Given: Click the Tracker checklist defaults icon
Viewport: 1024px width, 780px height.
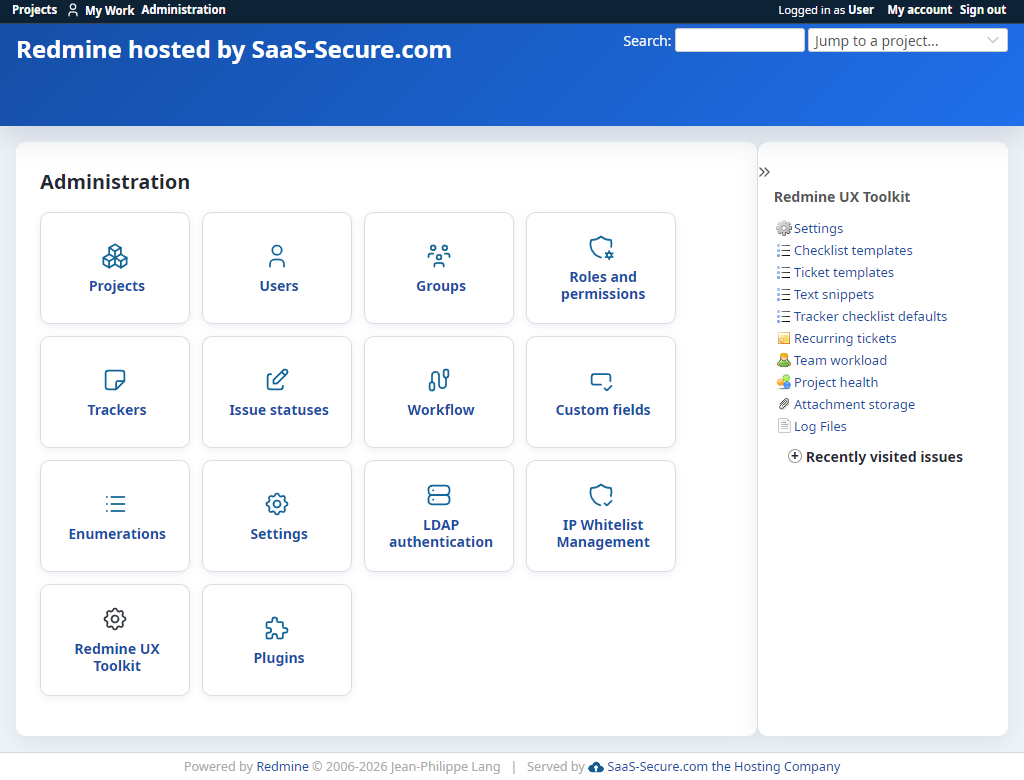Looking at the screenshot, I should coord(784,316).
